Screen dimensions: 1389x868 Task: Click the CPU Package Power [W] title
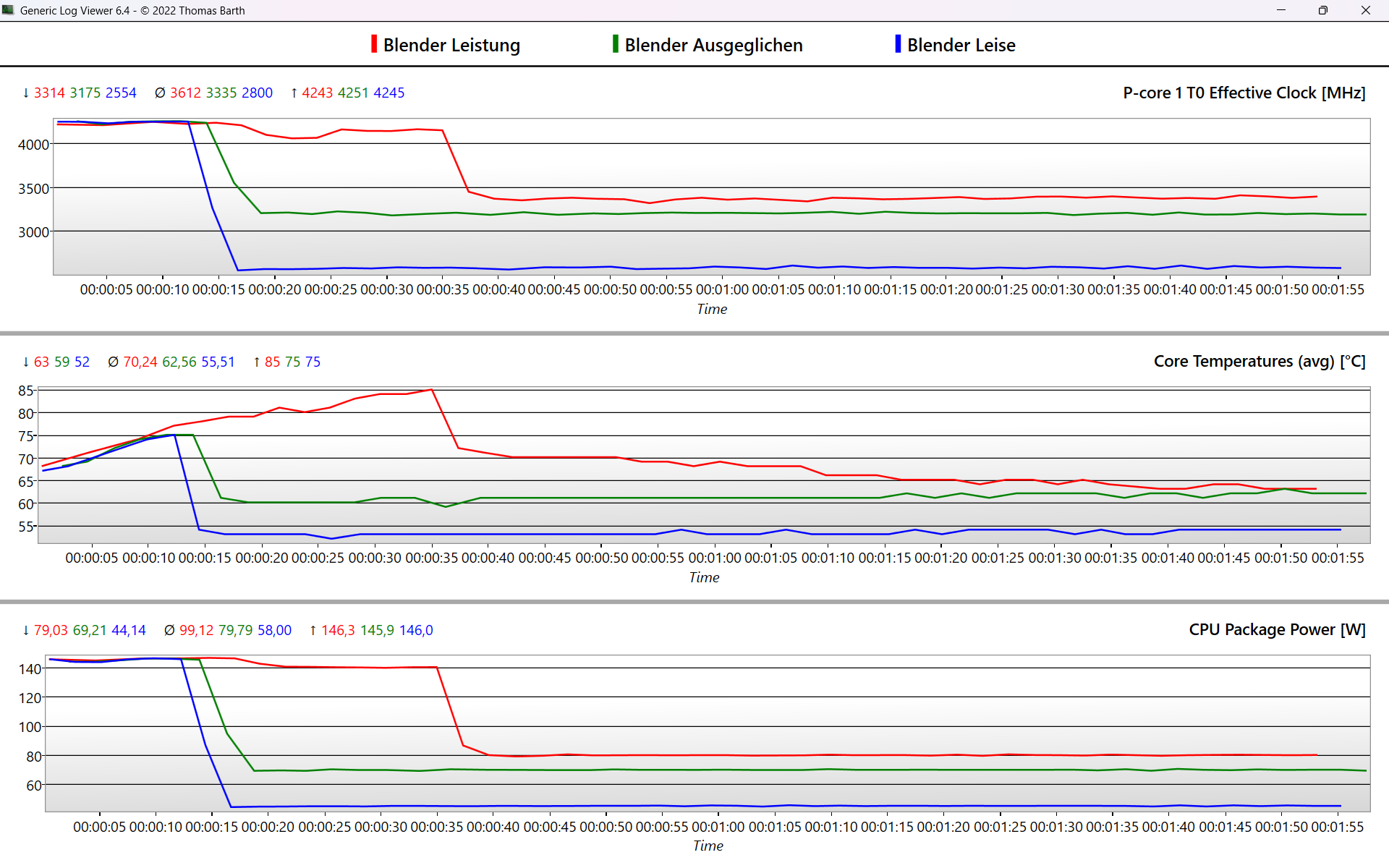pyautogui.click(x=1277, y=629)
